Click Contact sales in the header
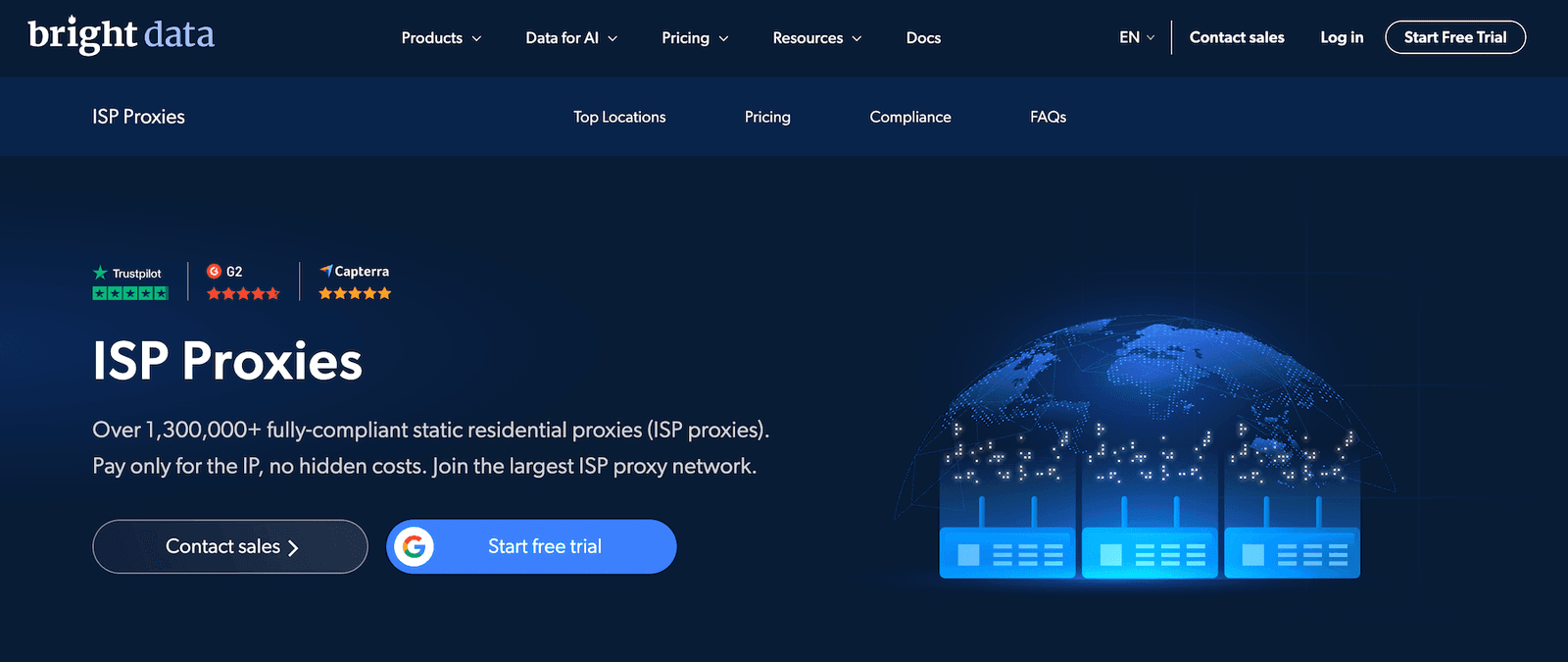Screen dimensions: 1568x662 tap(1237, 37)
